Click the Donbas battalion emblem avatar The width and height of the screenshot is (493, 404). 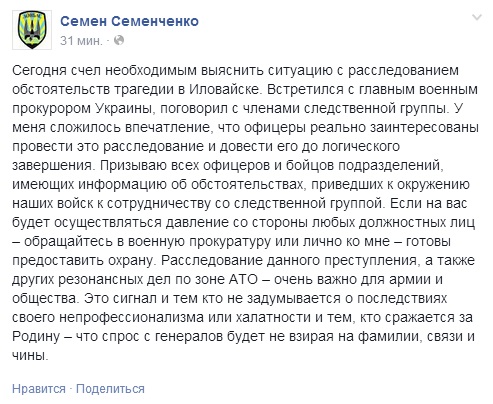coord(32,30)
